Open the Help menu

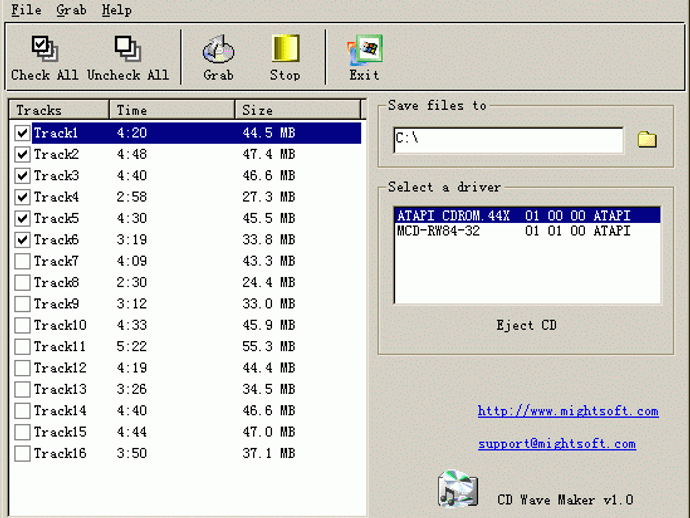[117, 10]
